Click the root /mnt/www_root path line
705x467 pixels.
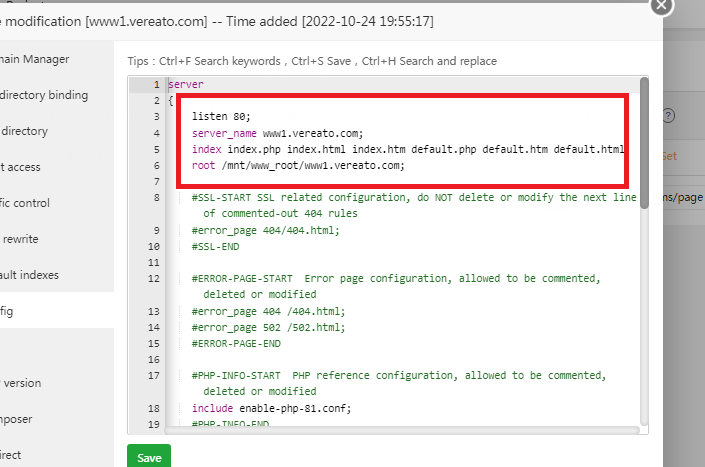click(298, 165)
